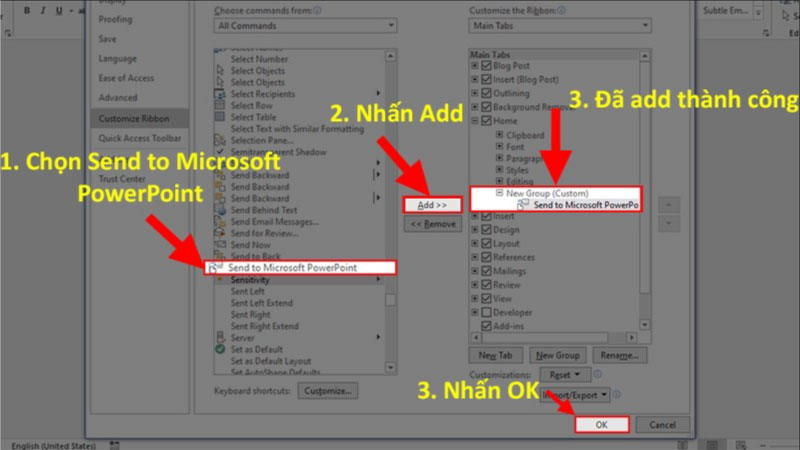The width and height of the screenshot is (800, 450).
Task: Click the Select Row icon
Action: click(220, 106)
